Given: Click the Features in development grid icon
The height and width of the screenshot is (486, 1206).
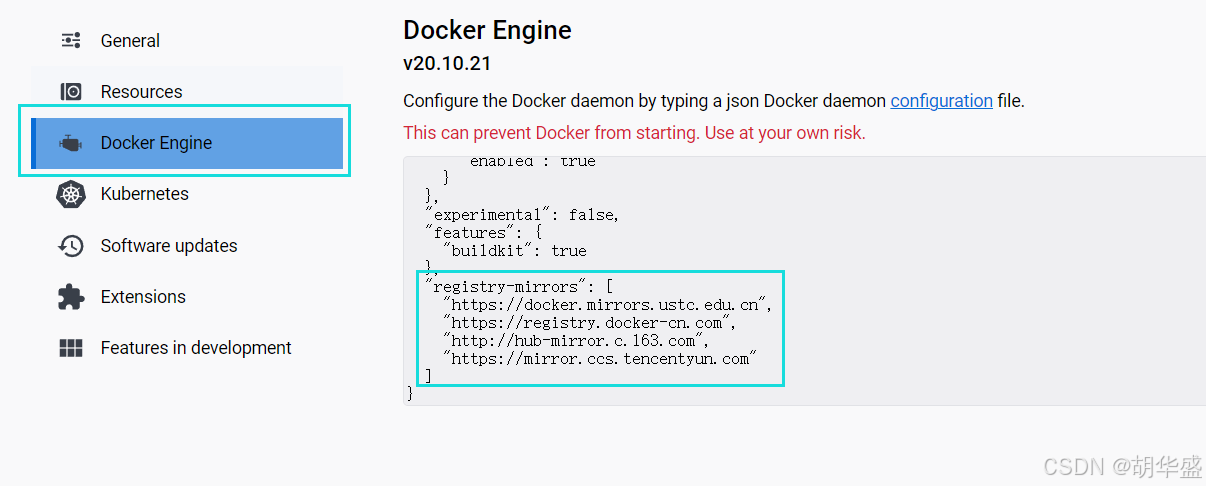Looking at the screenshot, I should [x=71, y=348].
